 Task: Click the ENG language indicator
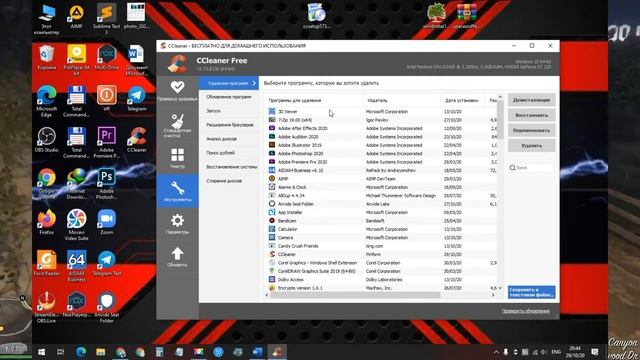click(556, 352)
